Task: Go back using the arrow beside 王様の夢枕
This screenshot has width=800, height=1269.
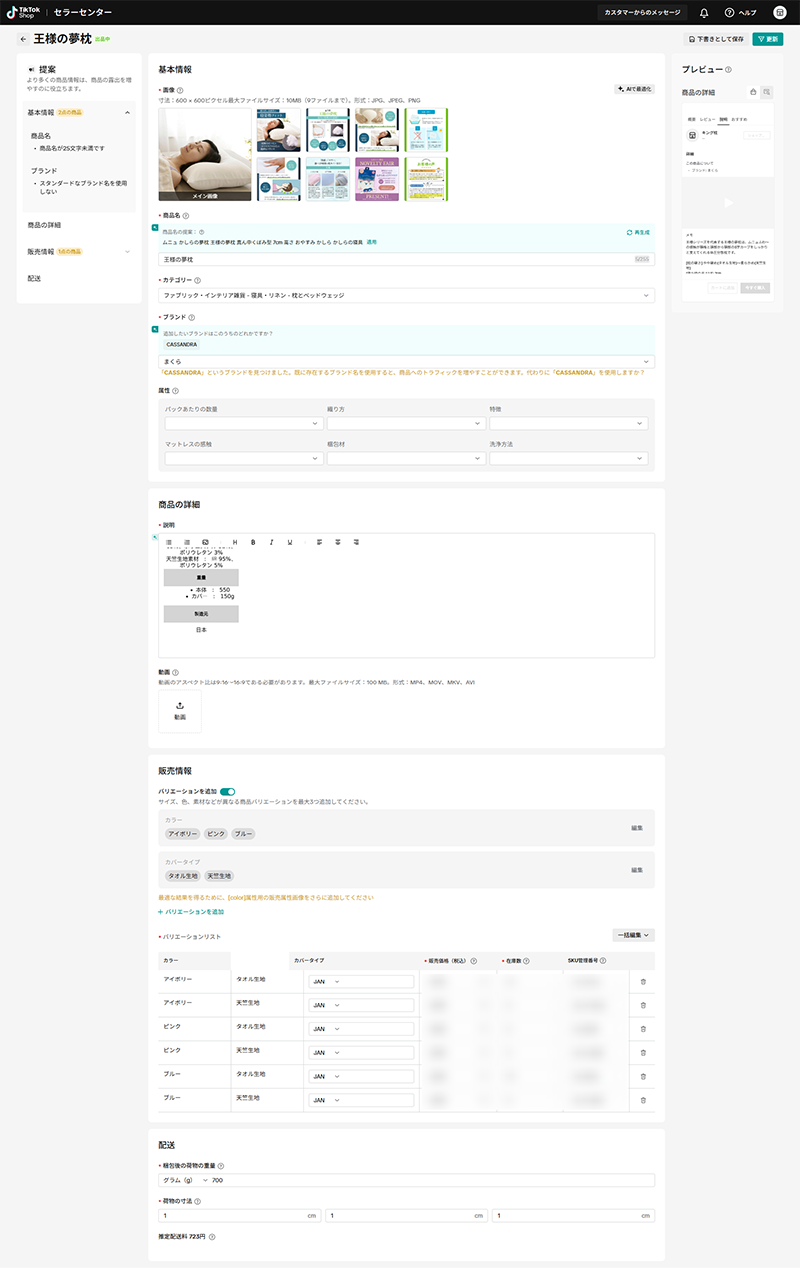Action: click(23, 39)
